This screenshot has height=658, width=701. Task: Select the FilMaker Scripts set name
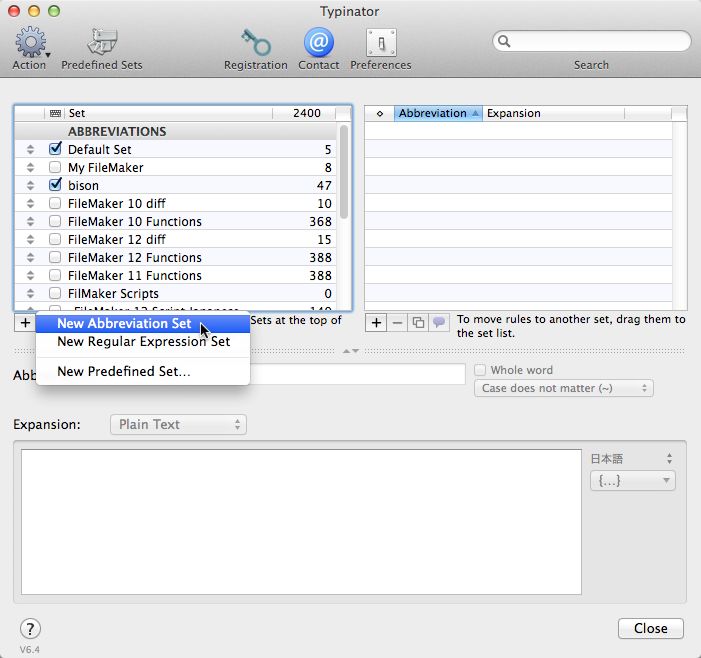click(113, 294)
